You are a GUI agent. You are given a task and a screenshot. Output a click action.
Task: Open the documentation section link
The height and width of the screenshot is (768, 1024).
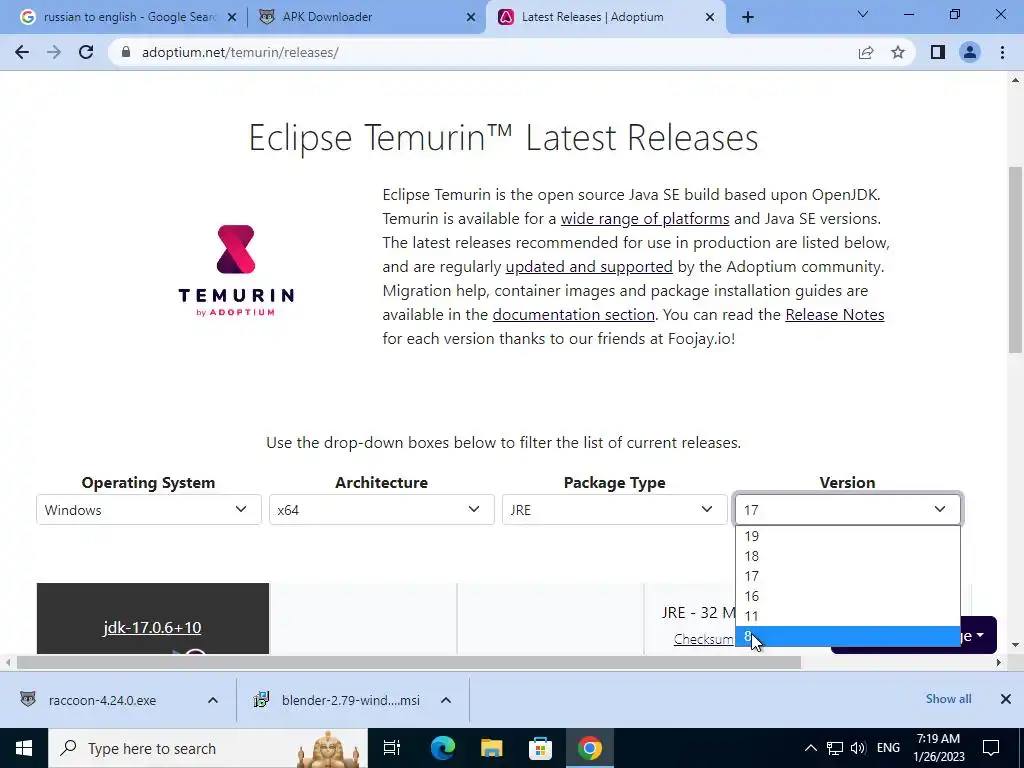click(573, 315)
